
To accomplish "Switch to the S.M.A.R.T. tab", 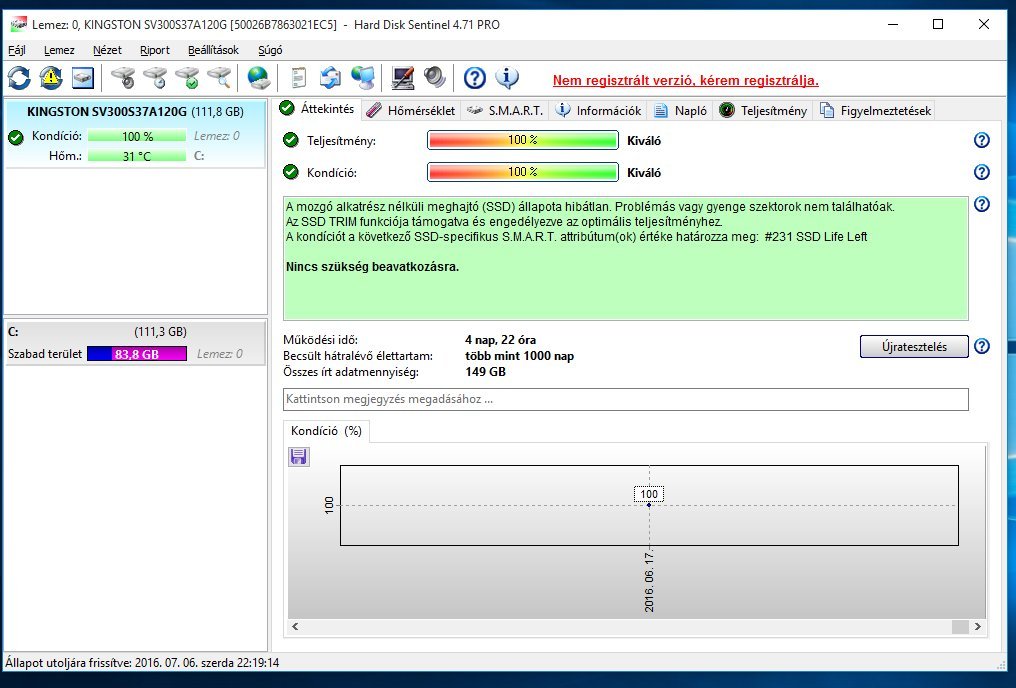I will [x=505, y=111].
